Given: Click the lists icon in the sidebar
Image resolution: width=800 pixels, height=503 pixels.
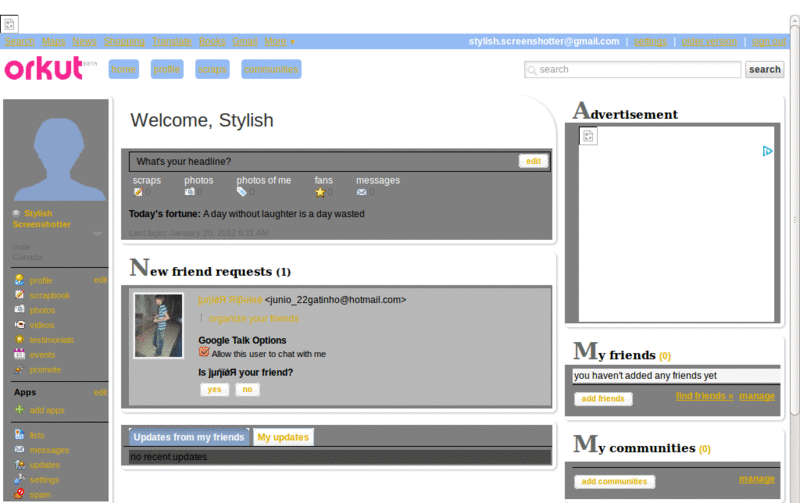Looking at the screenshot, I should pyautogui.click(x=19, y=435).
